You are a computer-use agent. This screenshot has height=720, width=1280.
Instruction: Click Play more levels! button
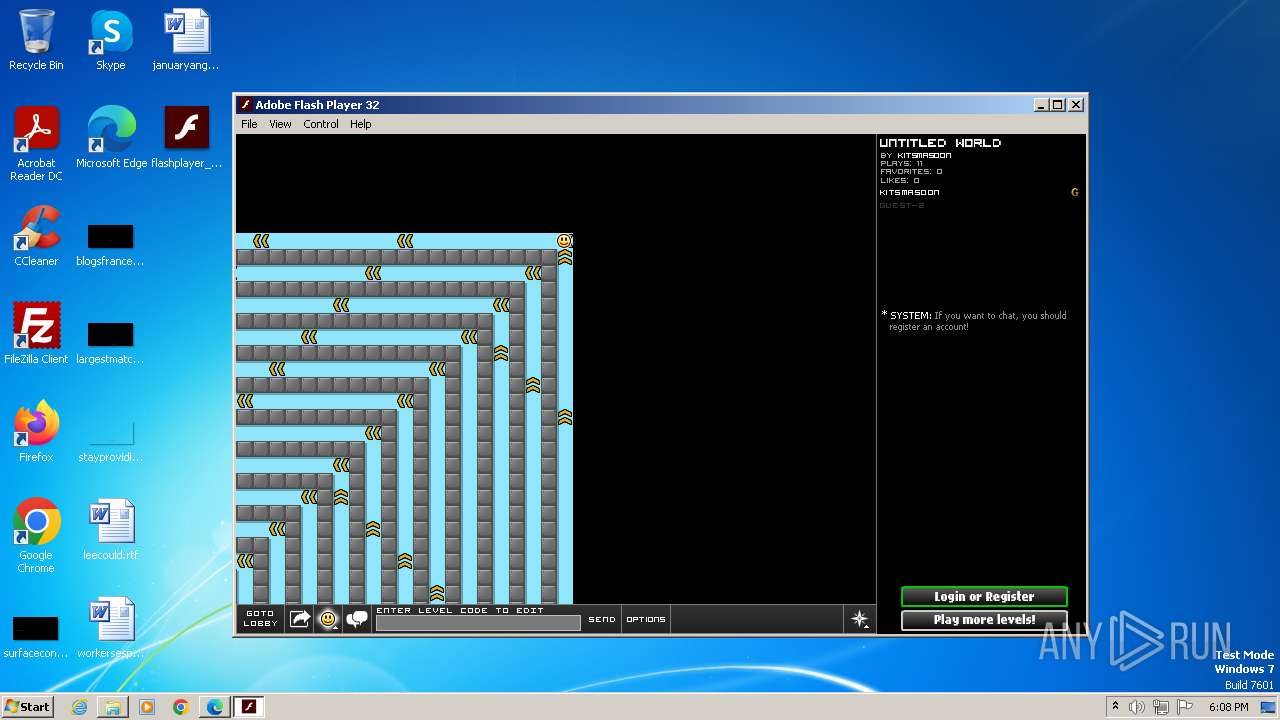pyautogui.click(x=984, y=620)
